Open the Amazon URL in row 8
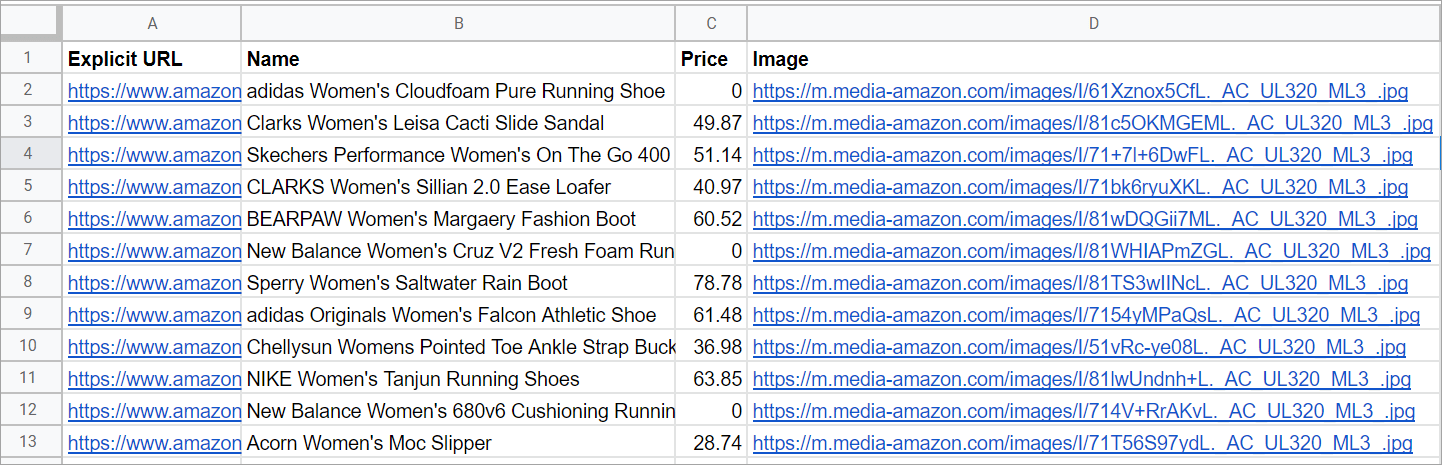The image size is (1442, 465). [x=154, y=283]
